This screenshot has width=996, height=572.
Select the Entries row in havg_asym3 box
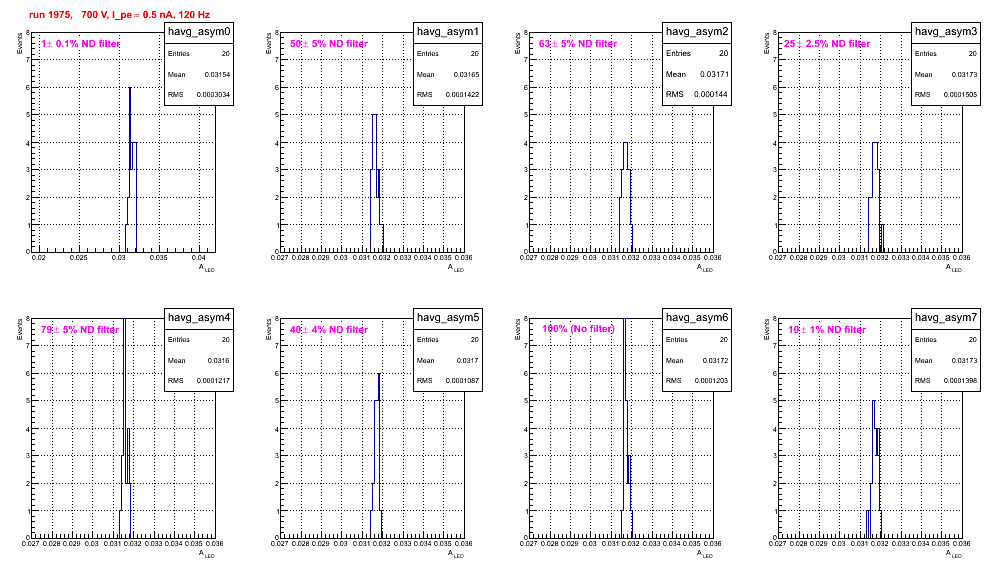point(946,54)
